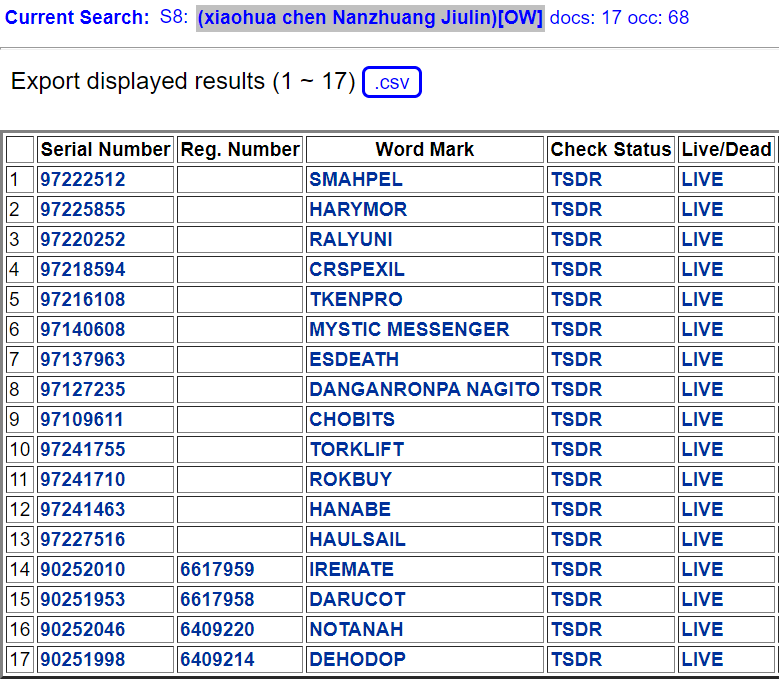Open the ESDEATH word mark
This screenshot has height=689, width=779.
354,359
